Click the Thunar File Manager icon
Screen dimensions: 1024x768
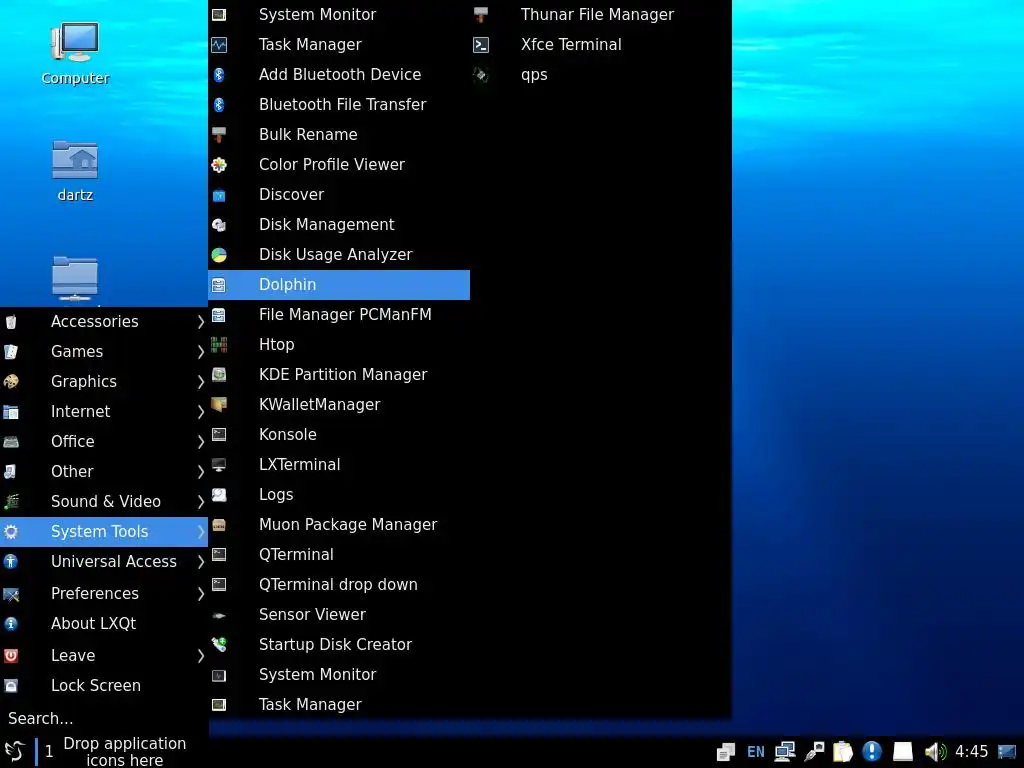(x=481, y=14)
